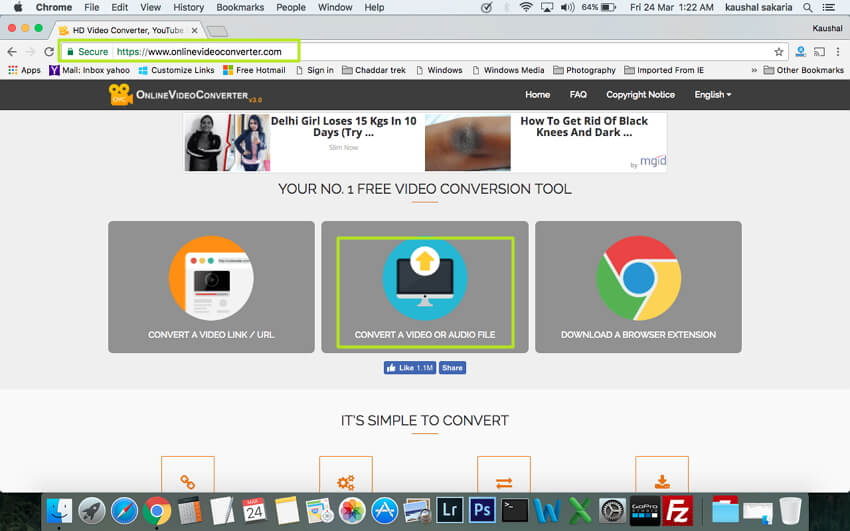Choose Download a Browser Extension card

point(638,287)
